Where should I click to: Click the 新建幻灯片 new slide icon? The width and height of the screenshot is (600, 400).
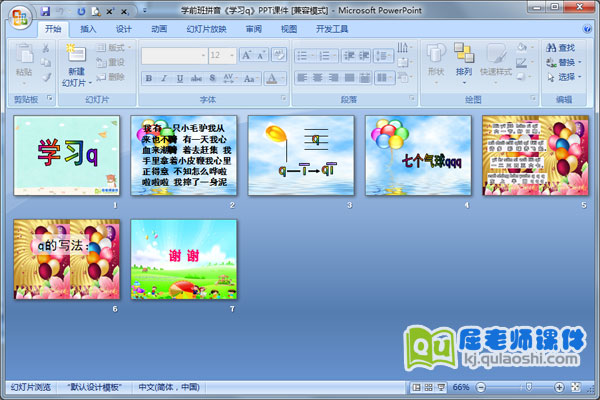point(75,54)
